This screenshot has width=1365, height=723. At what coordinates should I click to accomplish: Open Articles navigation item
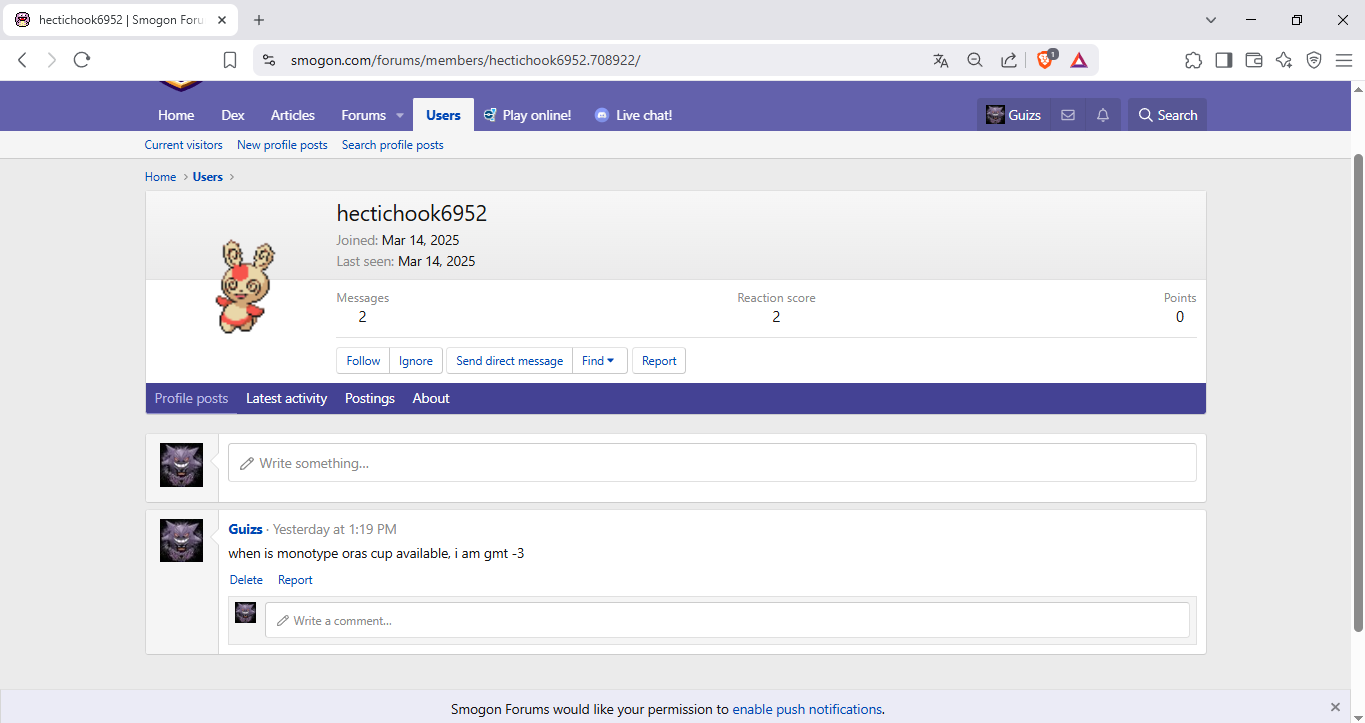(x=293, y=115)
